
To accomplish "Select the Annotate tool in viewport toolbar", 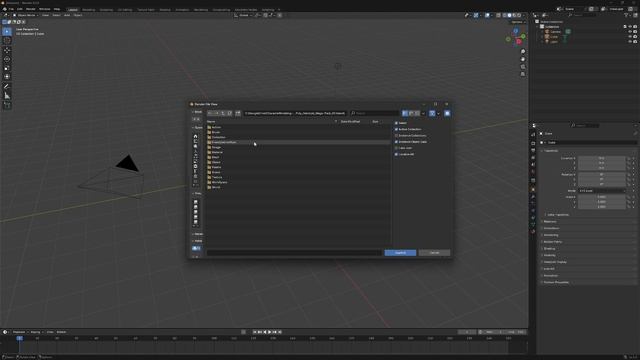I will click(7, 87).
